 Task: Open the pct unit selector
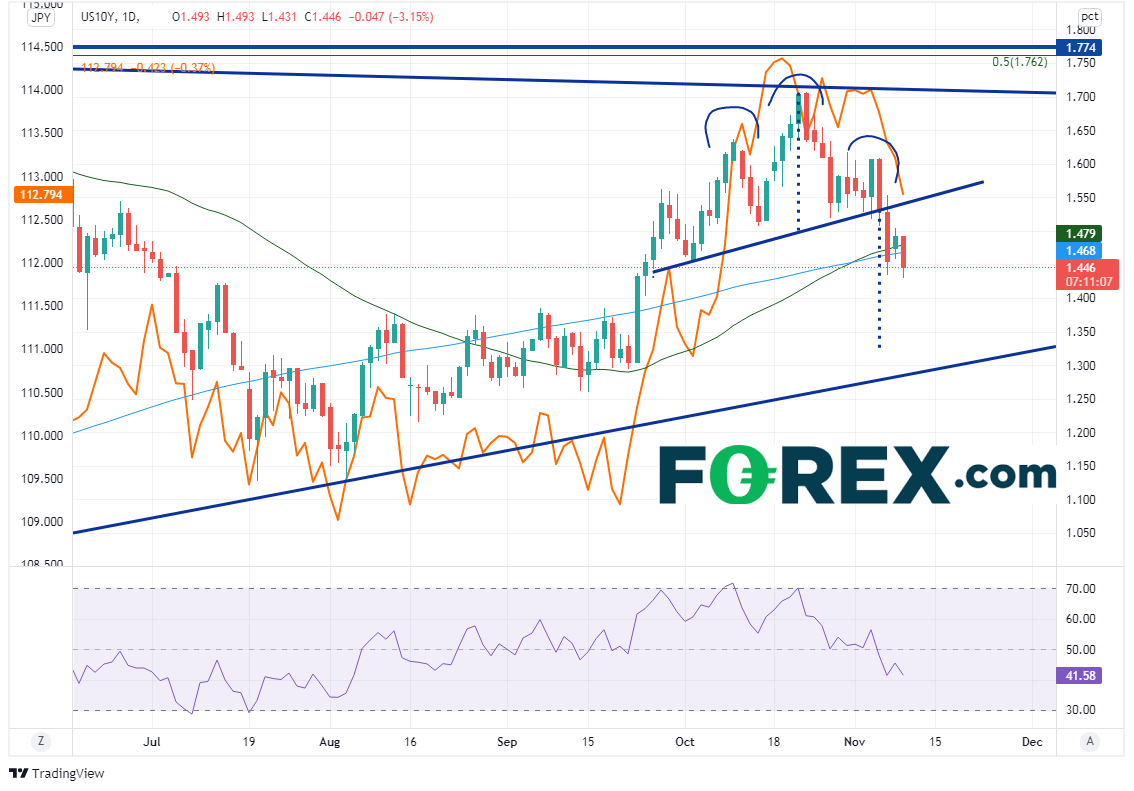point(1089,18)
